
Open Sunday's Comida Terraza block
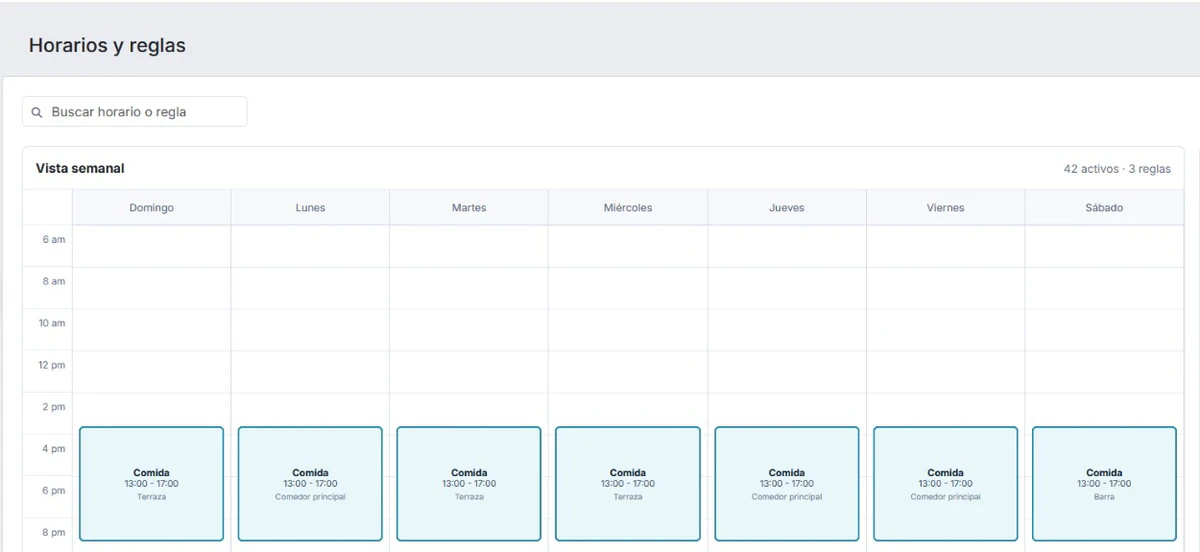click(151, 484)
